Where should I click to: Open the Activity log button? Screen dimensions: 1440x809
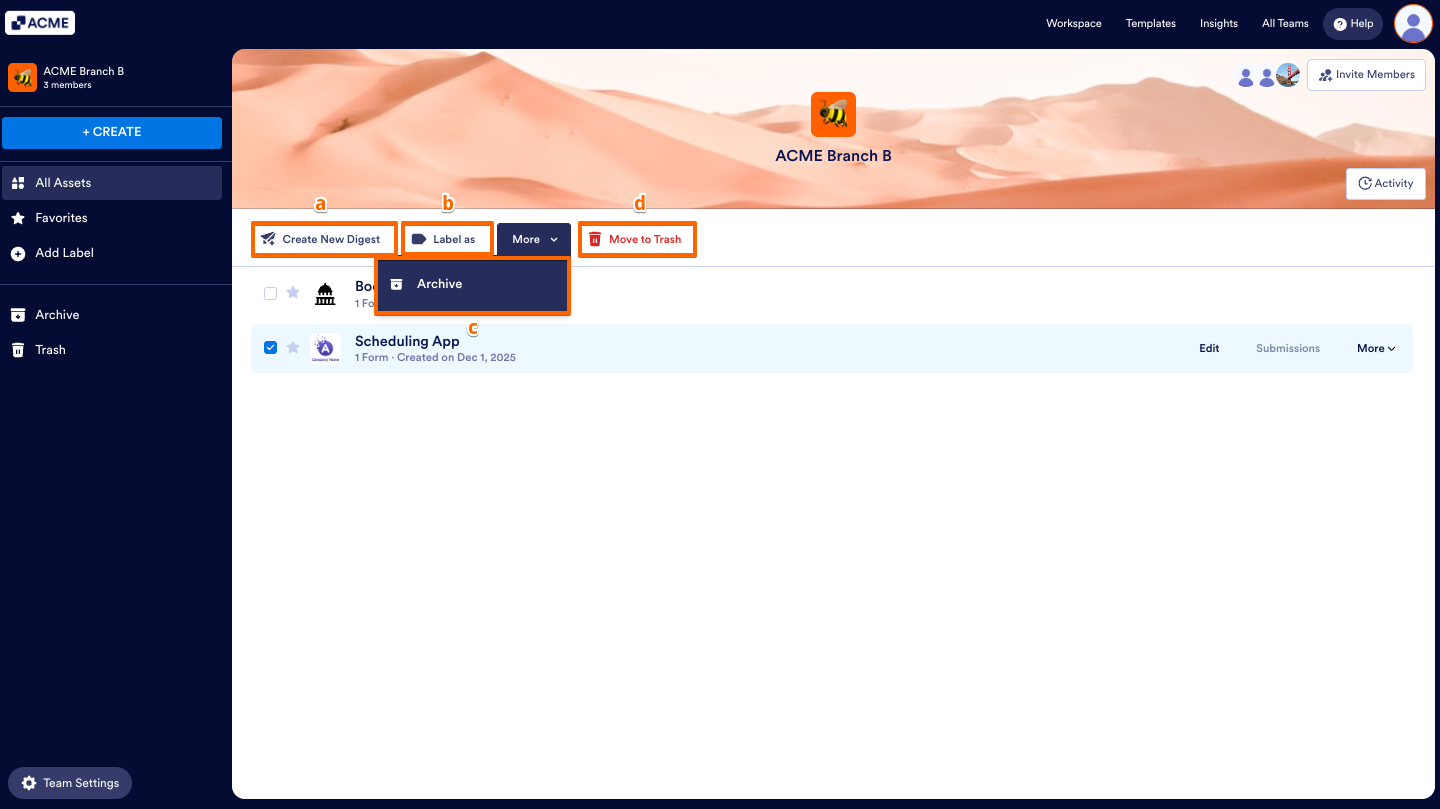click(x=1386, y=184)
